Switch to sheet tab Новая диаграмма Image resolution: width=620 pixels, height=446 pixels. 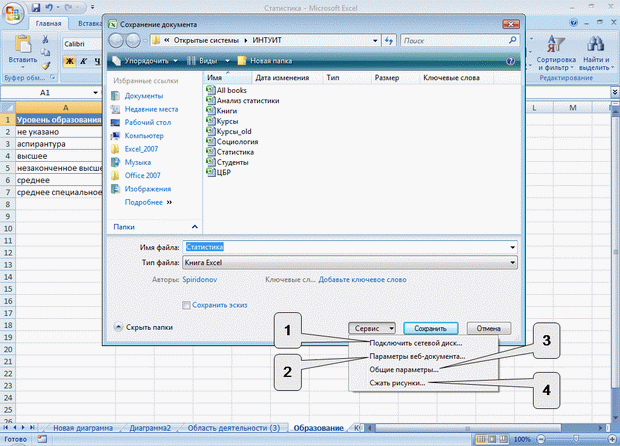tap(83, 428)
